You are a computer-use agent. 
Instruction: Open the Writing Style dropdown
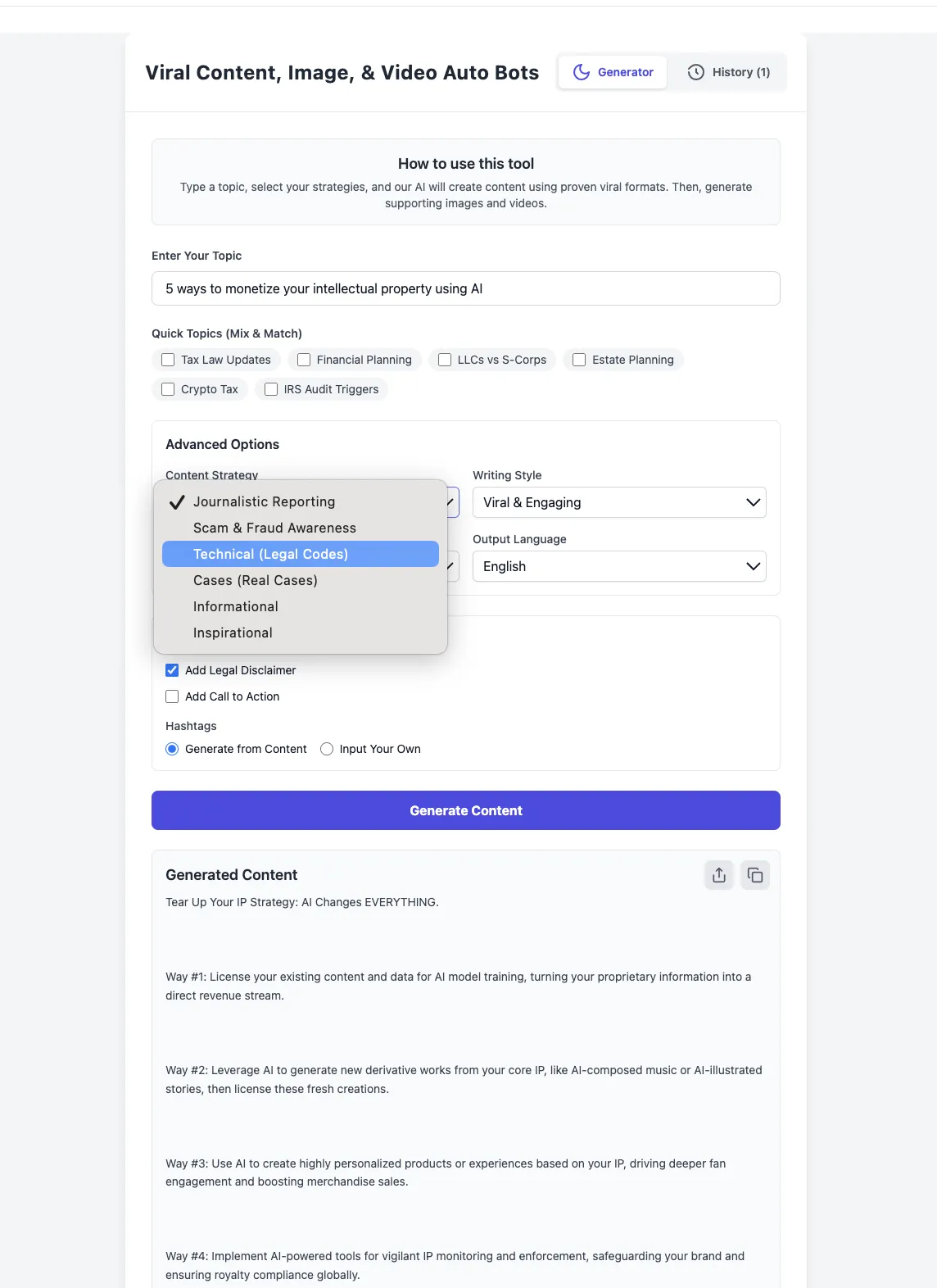pos(619,502)
